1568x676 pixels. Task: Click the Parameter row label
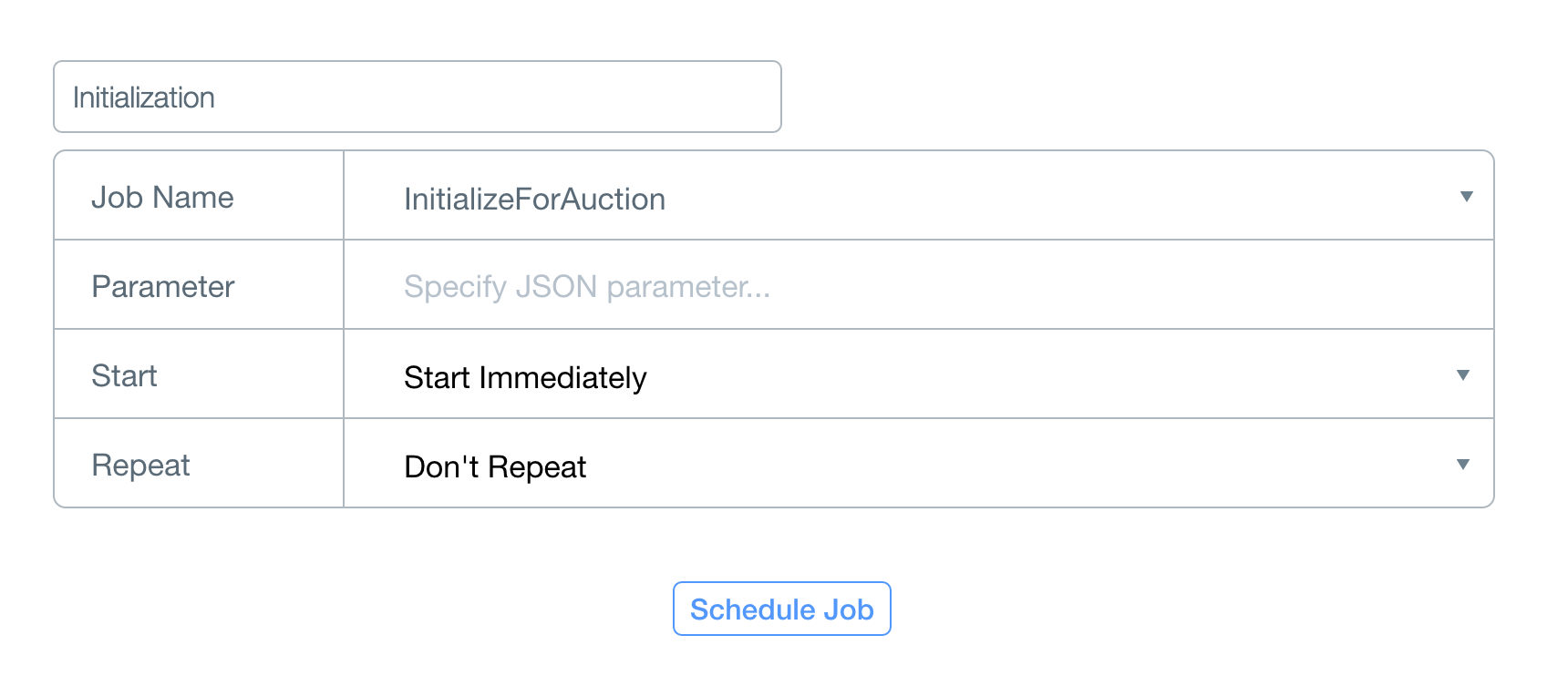pos(163,286)
